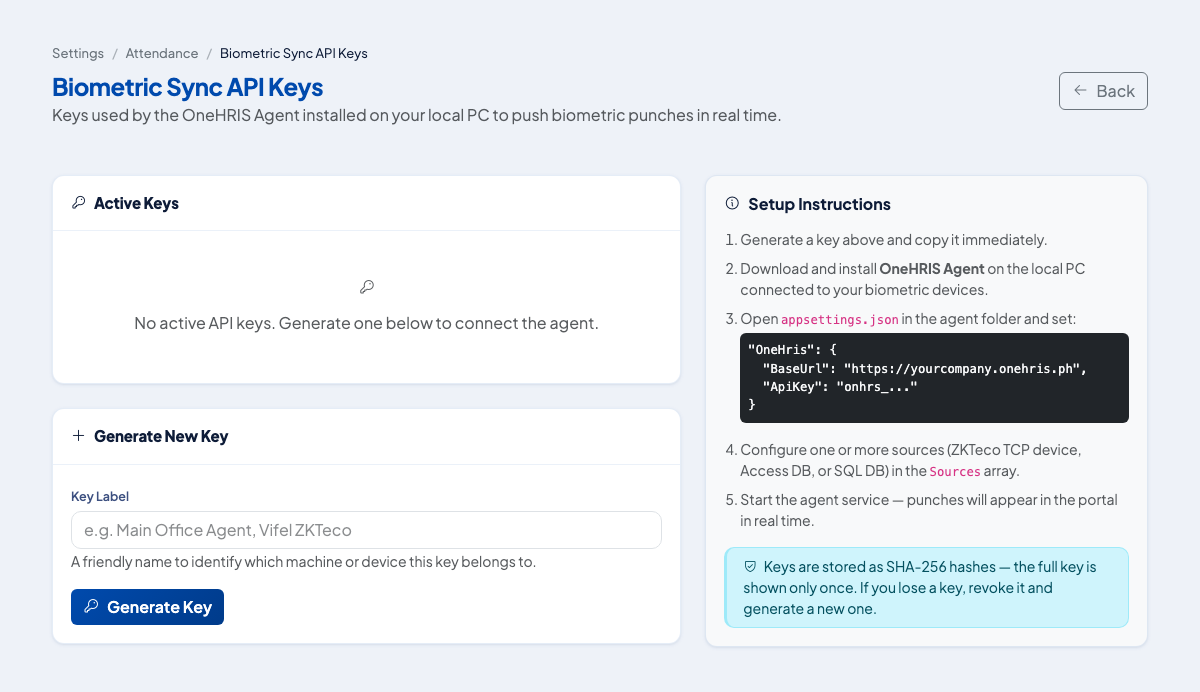Click the Biometric Sync API Keys breadcrumb

tap(294, 53)
